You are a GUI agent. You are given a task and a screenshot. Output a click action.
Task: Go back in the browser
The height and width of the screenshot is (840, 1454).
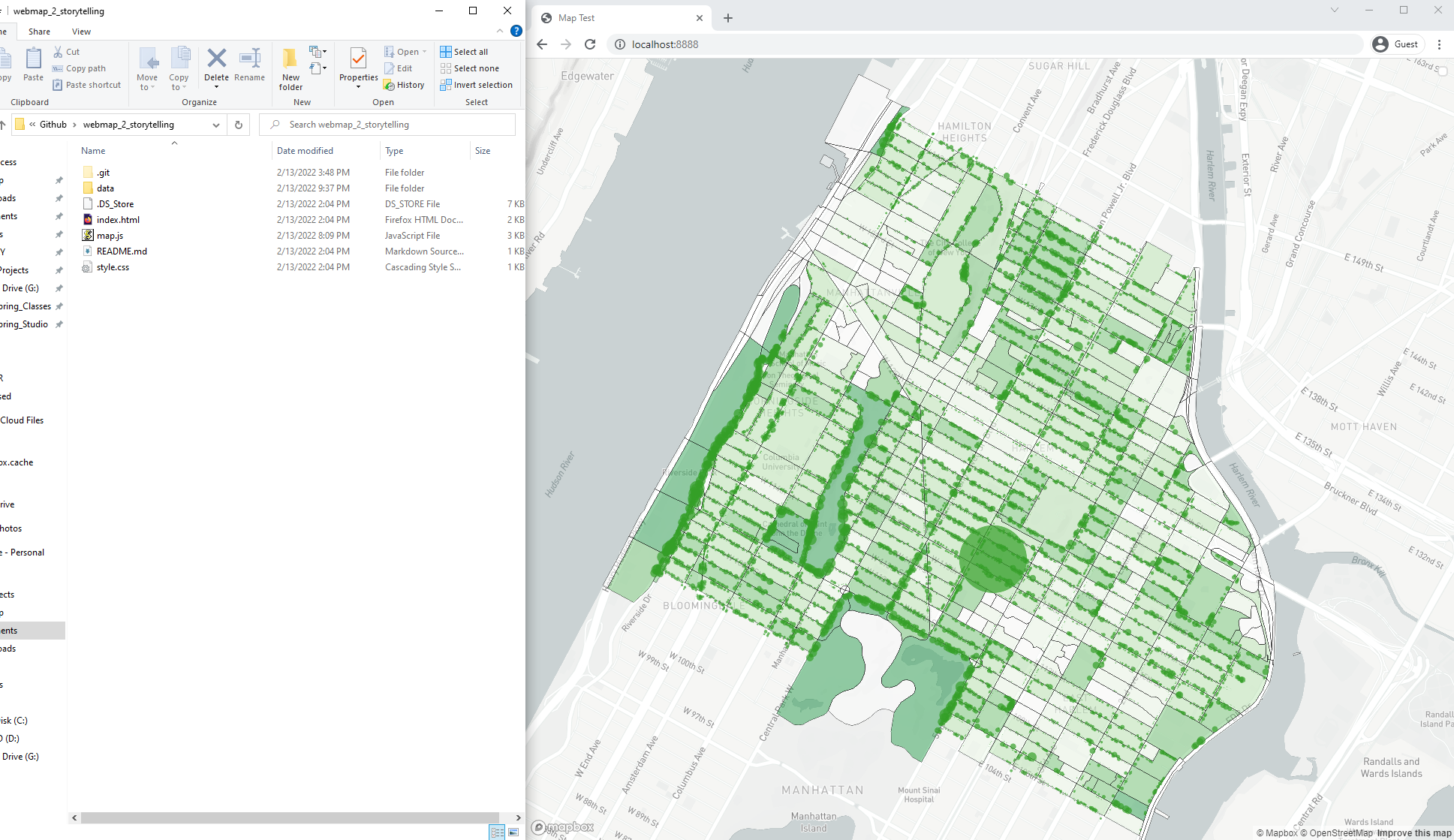click(x=542, y=44)
